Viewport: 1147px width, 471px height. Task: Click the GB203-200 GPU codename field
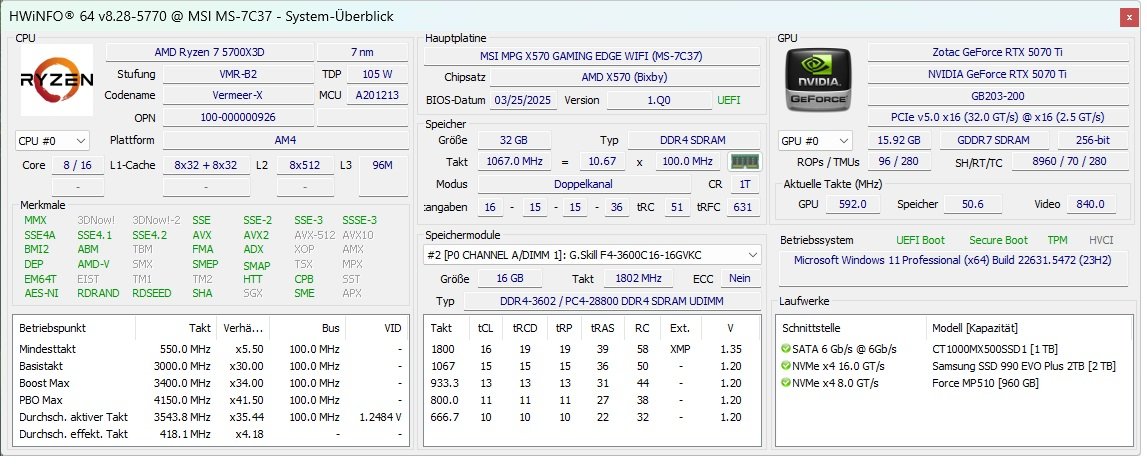(x=999, y=96)
